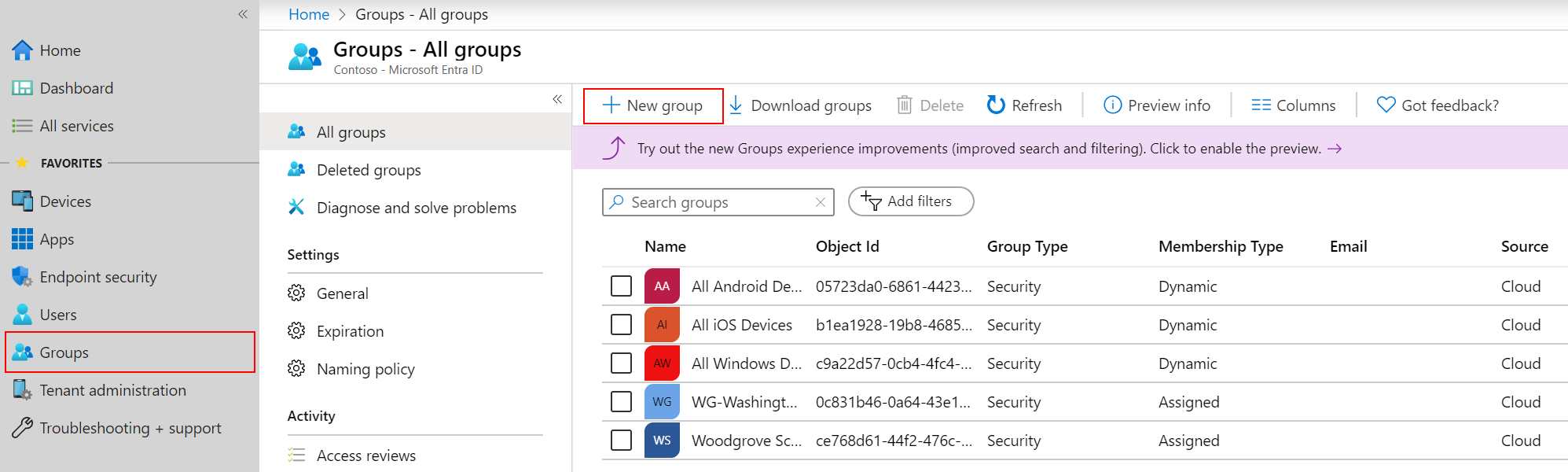
Task: Click the Deleted groups icon
Action: [x=296, y=170]
